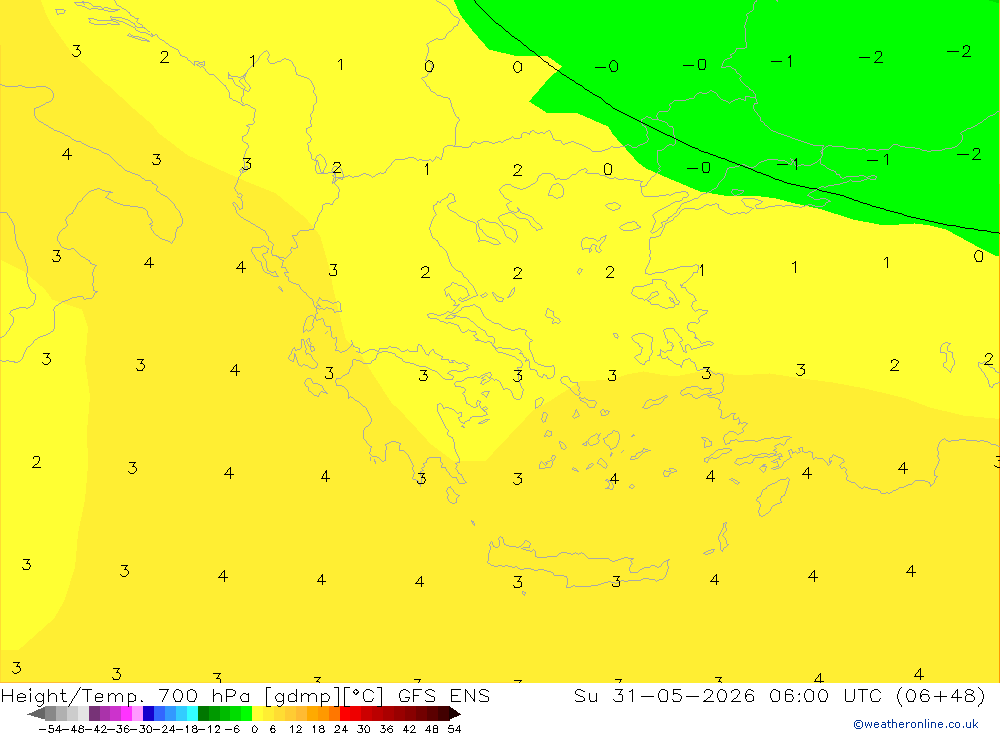1000x733 pixels.
Task: Click the '48' legend scale label
Action: pos(432,729)
